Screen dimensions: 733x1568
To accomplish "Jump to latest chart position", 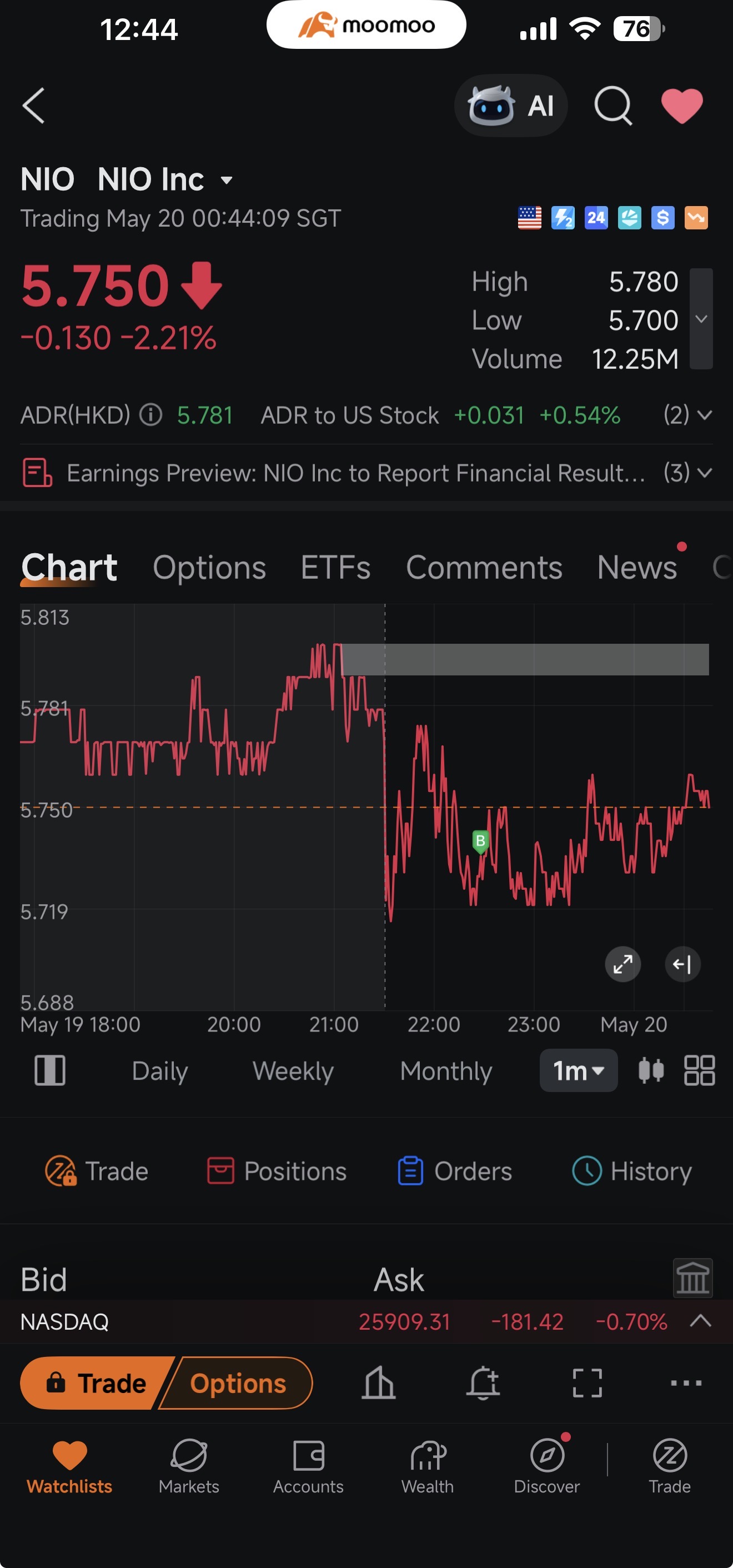I will [682, 964].
